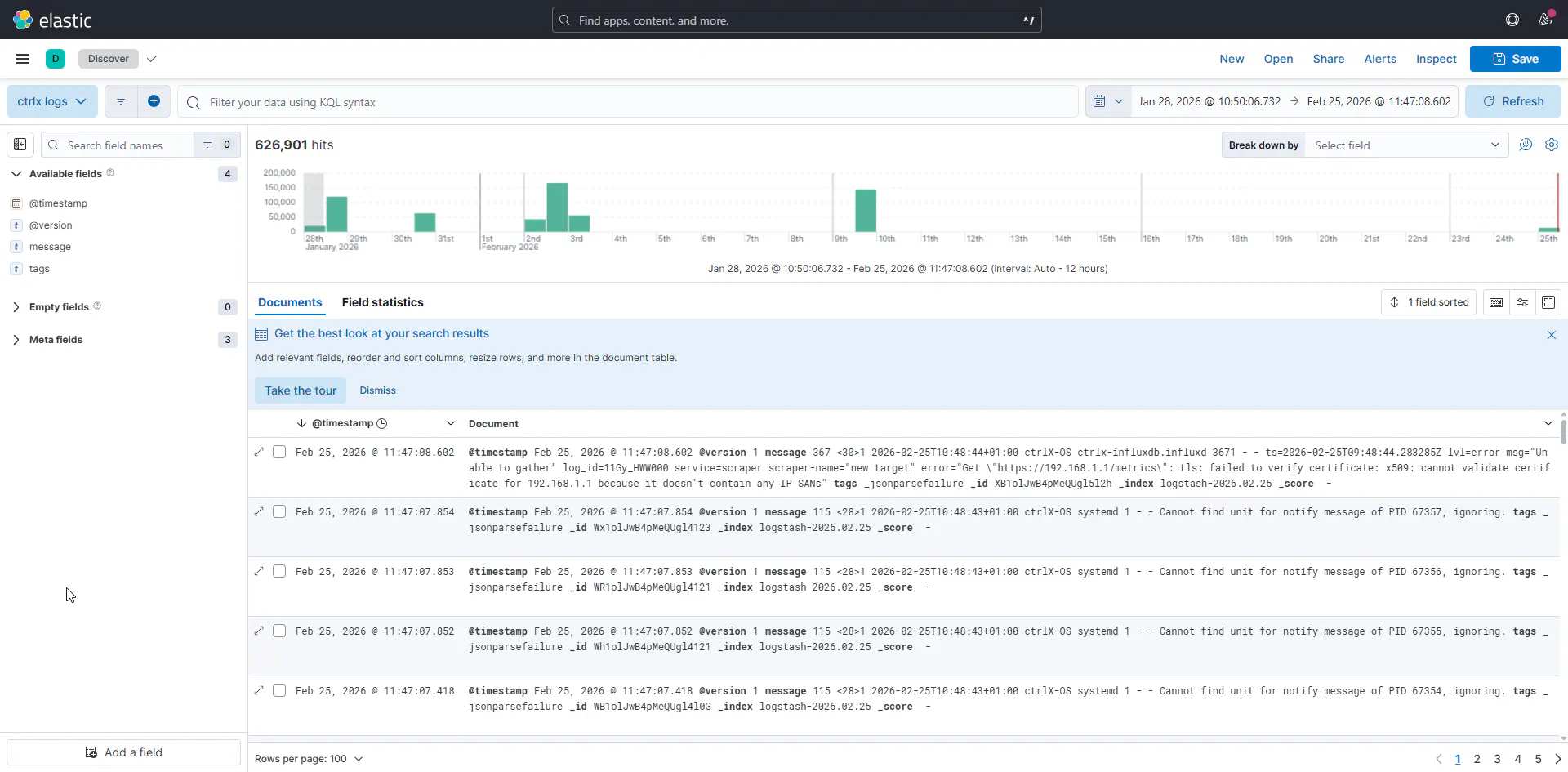This screenshot has height=772, width=1568.
Task: Open the chart settings gear icon
Action: (1551, 145)
